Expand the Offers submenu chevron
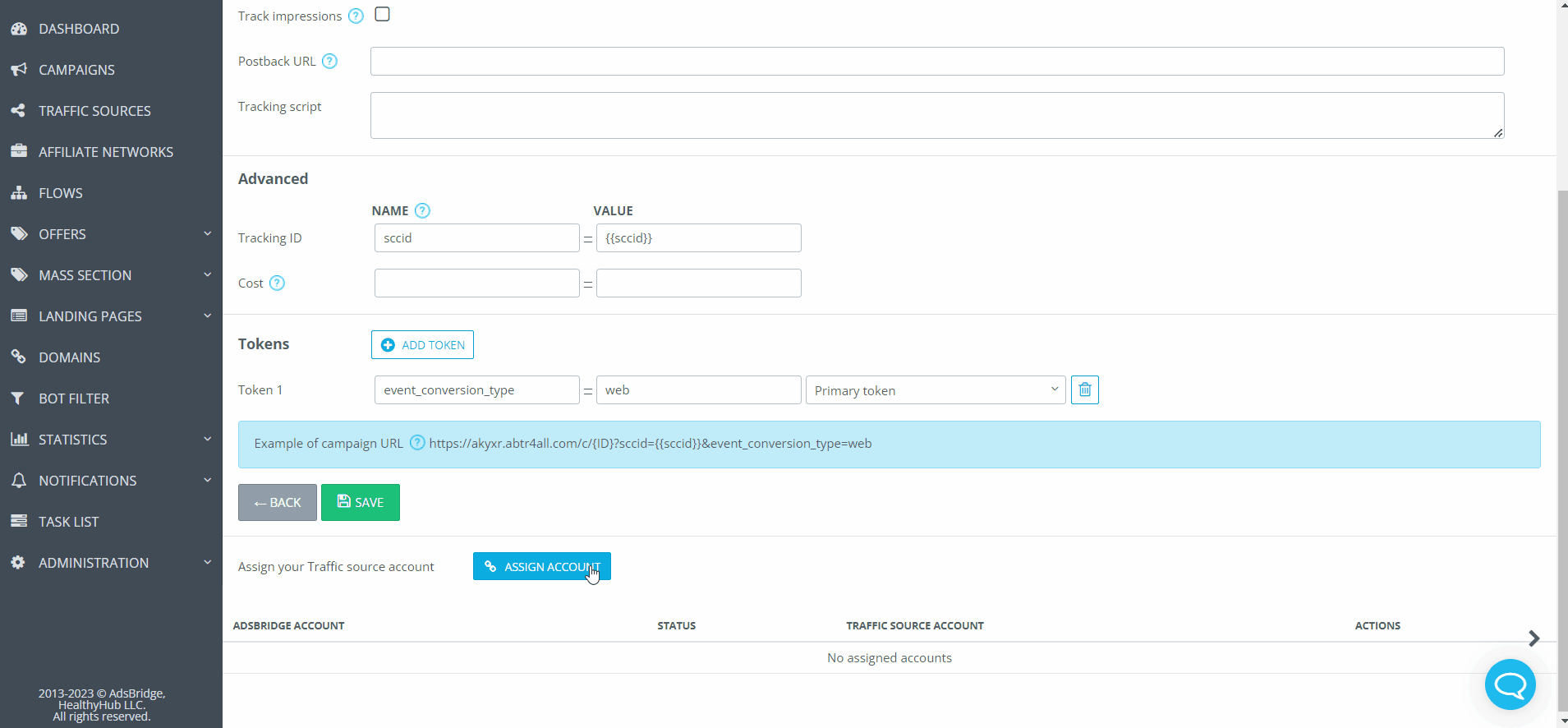 coord(207,234)
